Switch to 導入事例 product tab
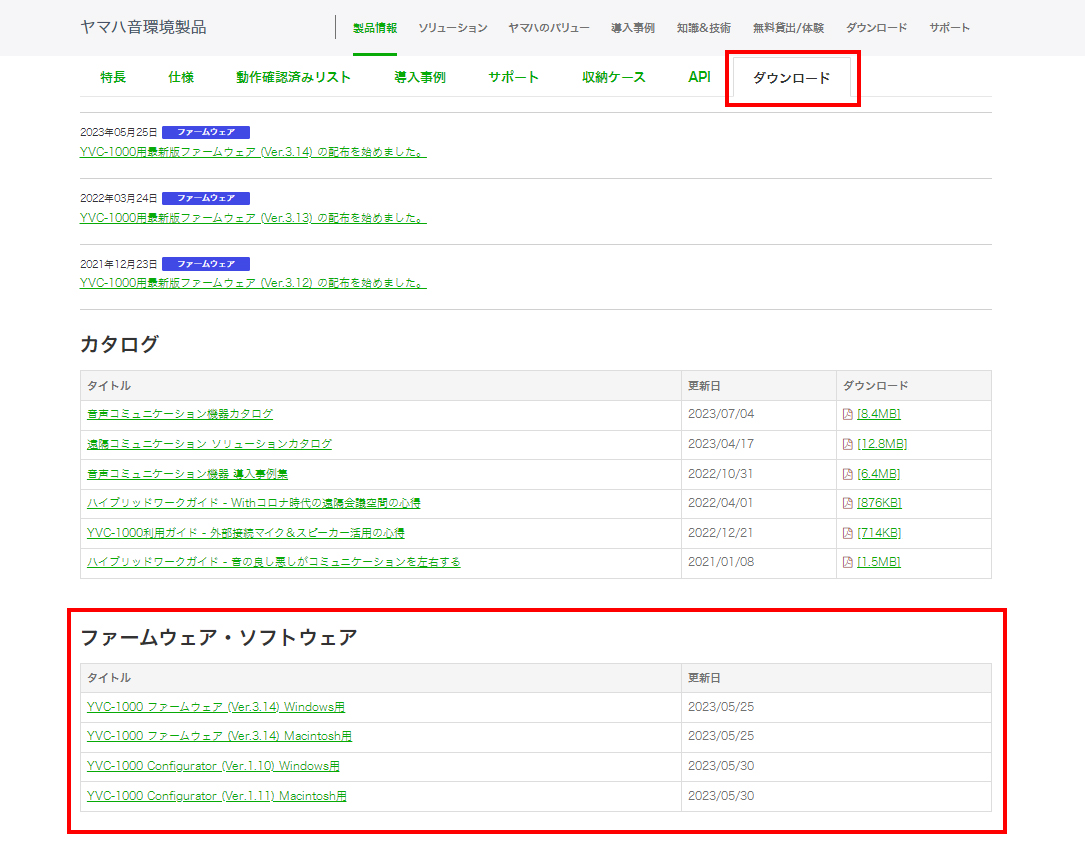This screenshot has height=852, width=1085. 420,77
